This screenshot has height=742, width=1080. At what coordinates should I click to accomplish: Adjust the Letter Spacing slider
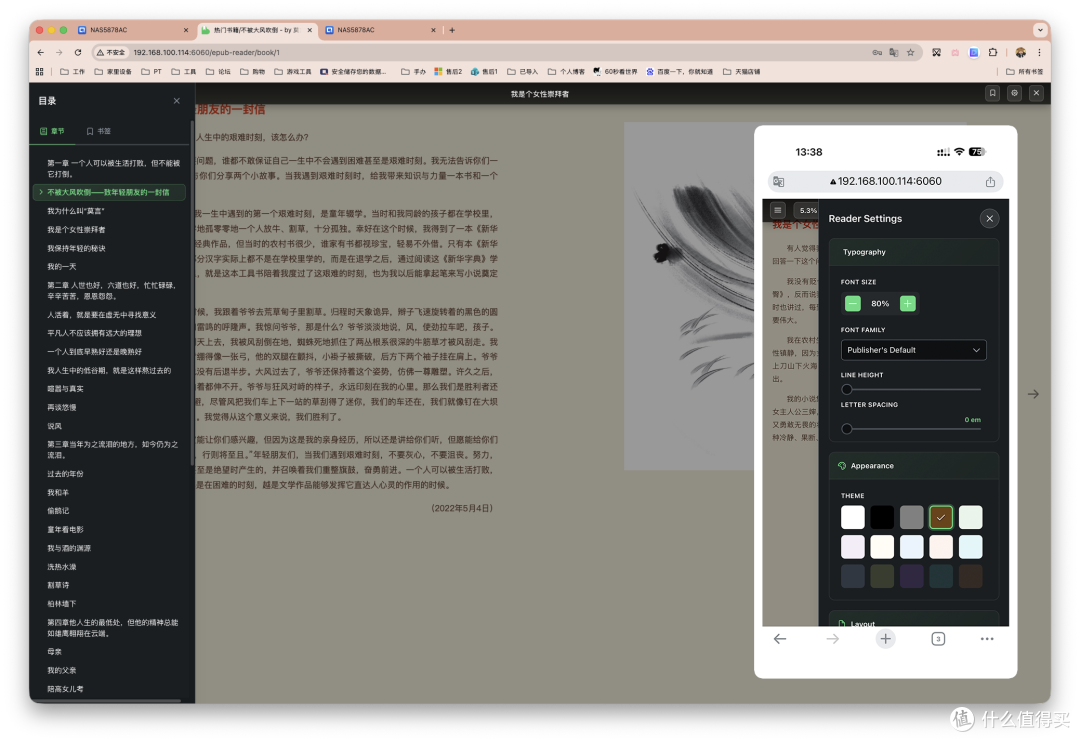913,429
